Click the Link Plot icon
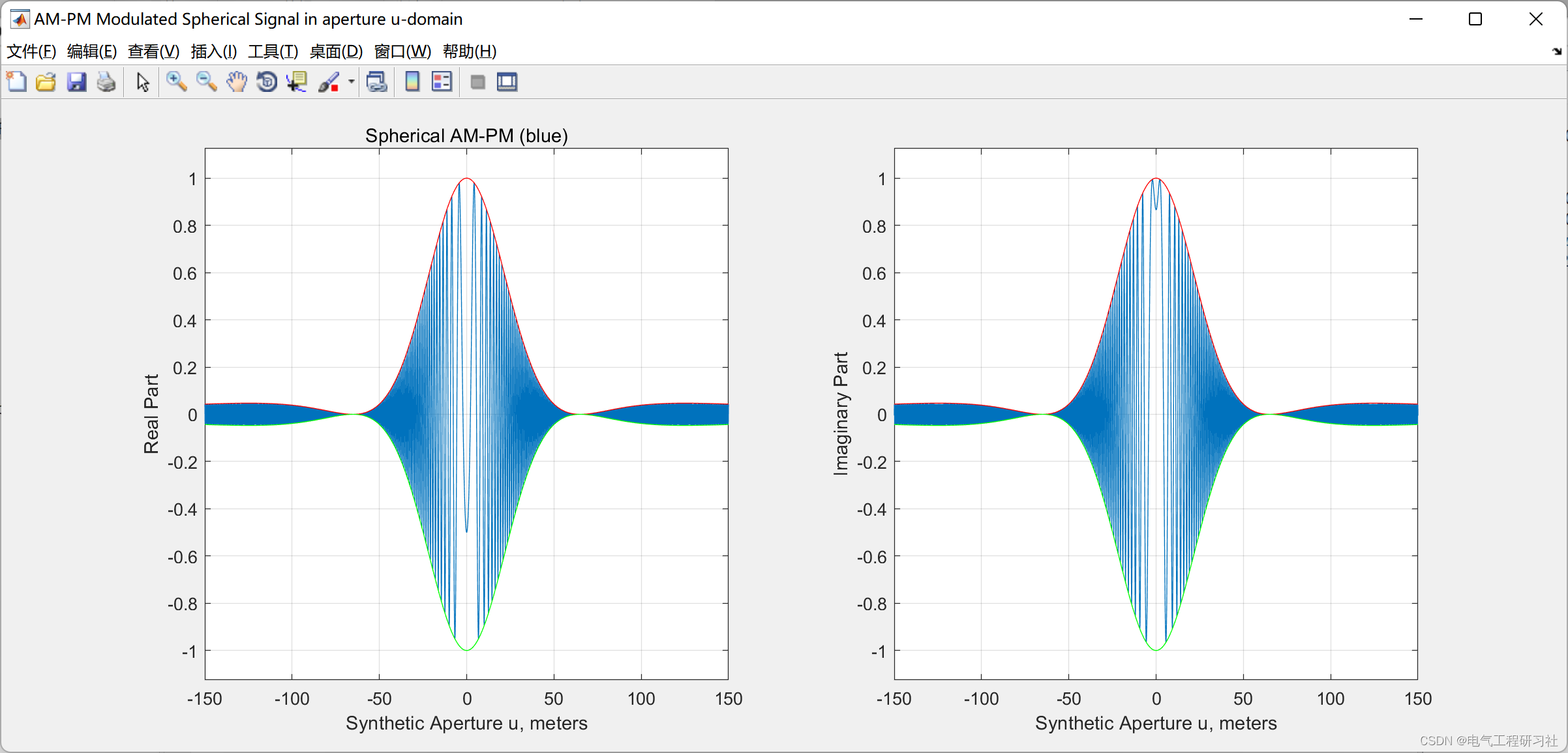 [377, 82]
